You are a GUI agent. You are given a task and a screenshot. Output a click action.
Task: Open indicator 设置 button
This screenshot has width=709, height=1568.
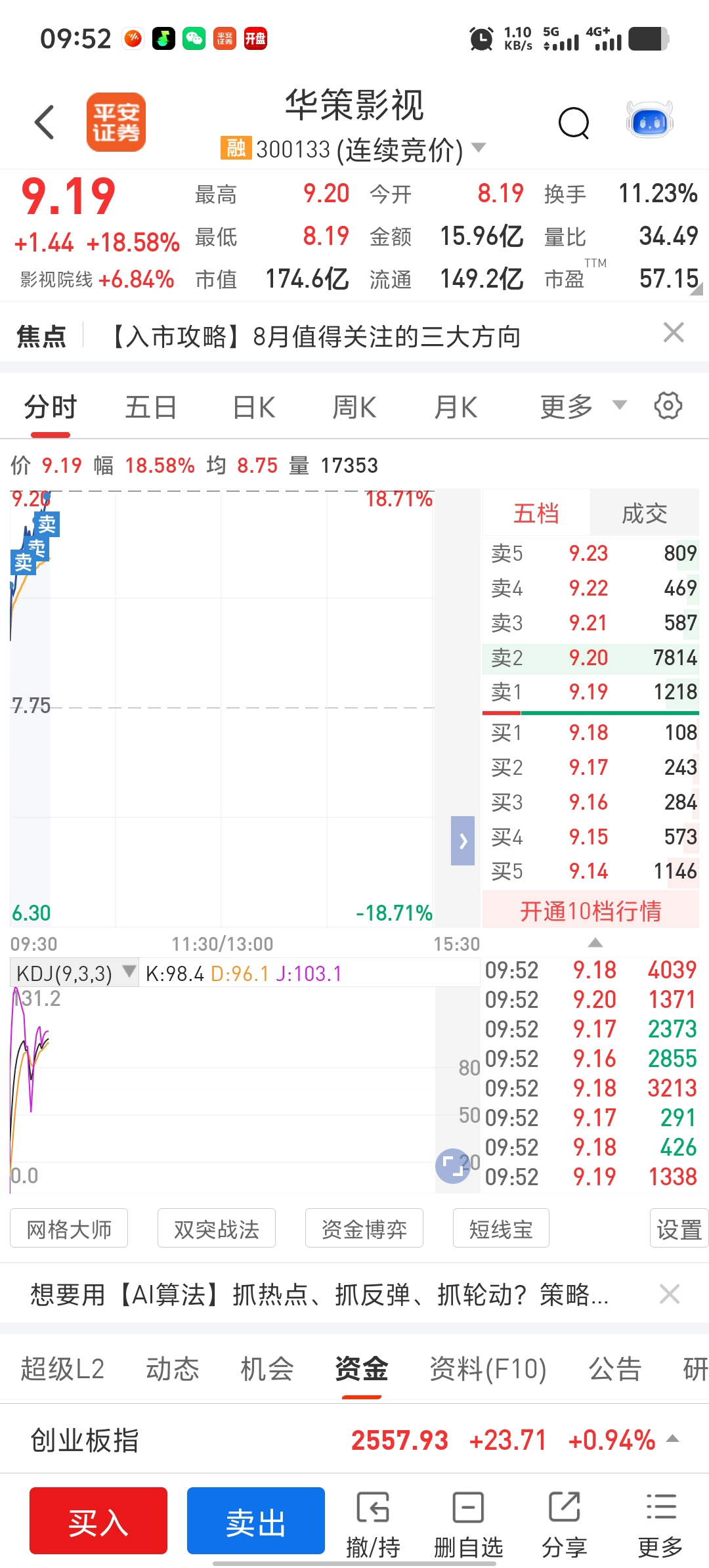click(x=679, y=1229)
